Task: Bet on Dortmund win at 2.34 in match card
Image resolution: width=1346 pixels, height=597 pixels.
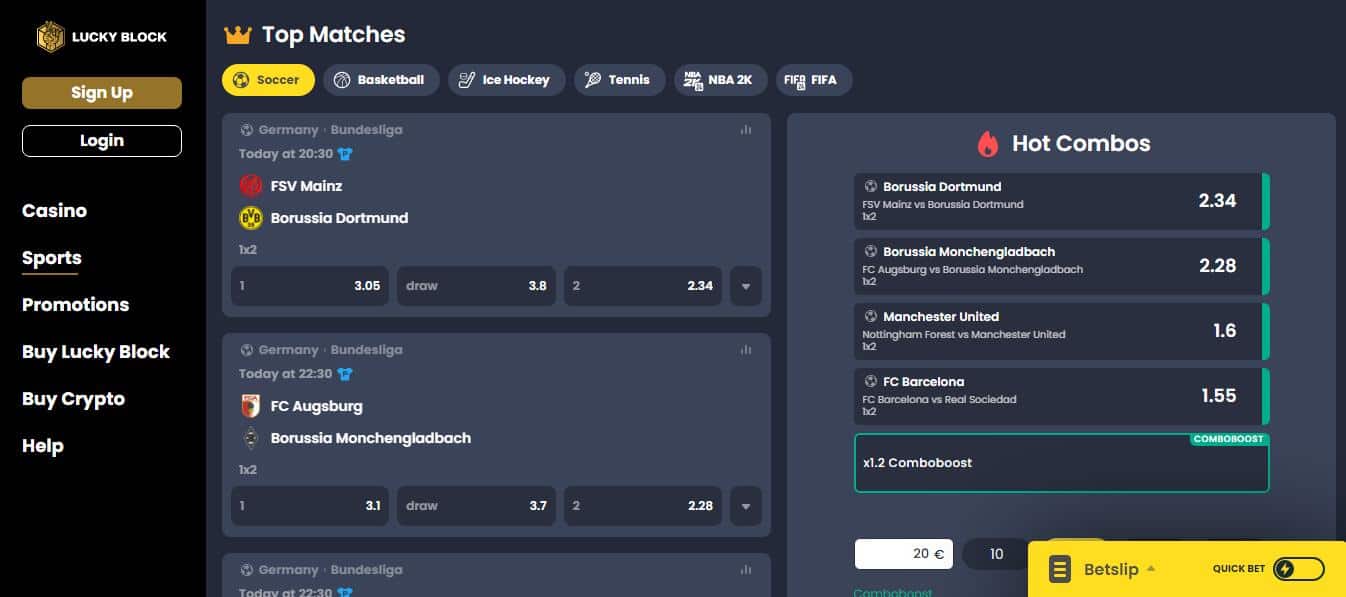Action: [x=643, y=286]
